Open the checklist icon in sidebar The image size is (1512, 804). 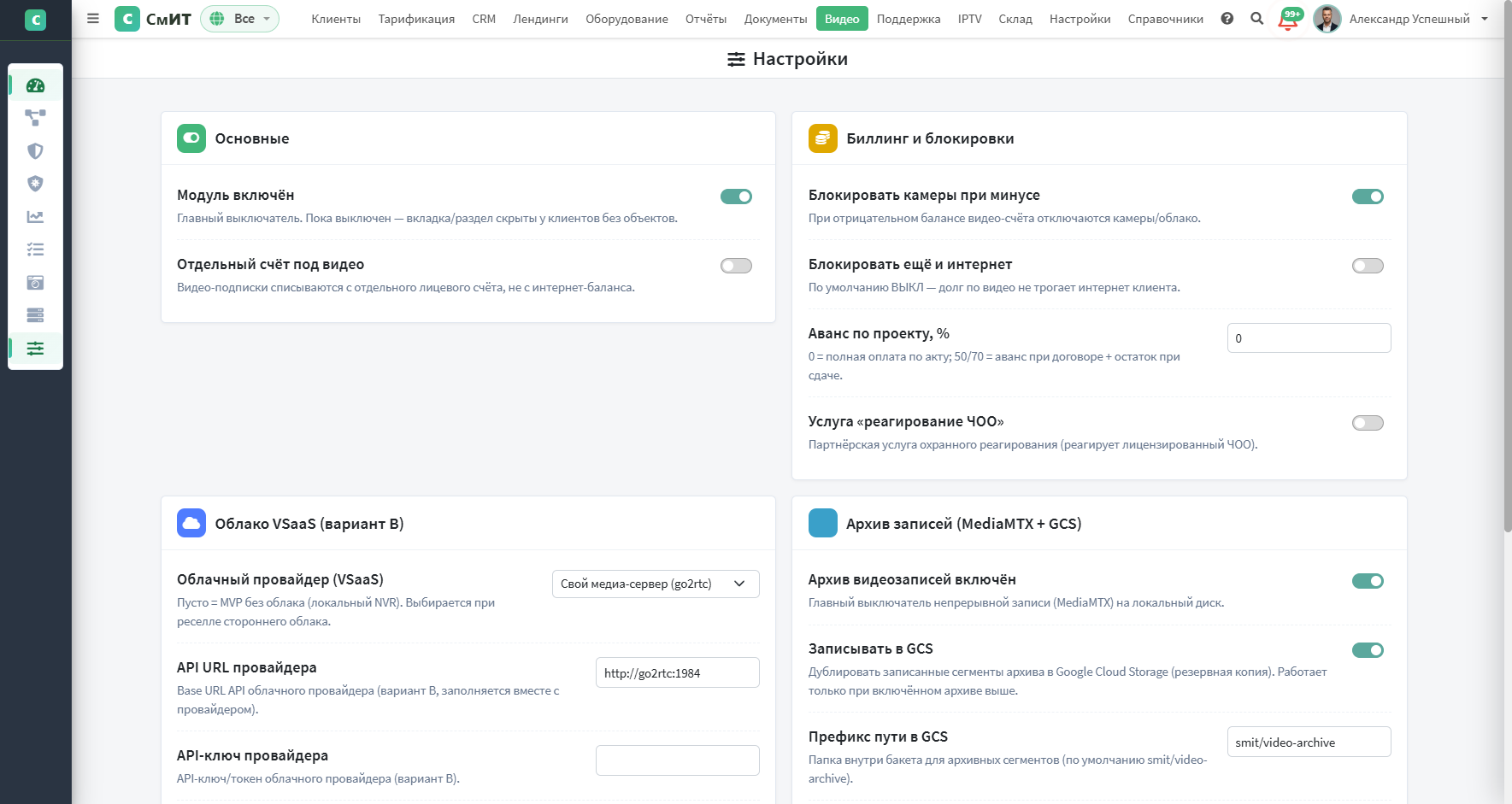point(35,249)
